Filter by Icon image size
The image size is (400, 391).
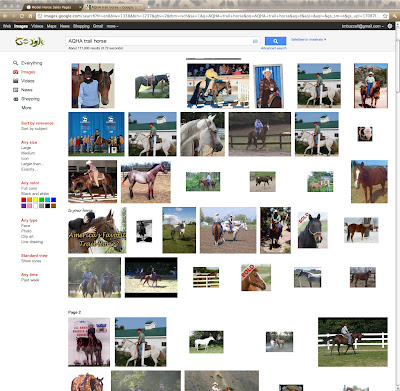click(25, 158)
